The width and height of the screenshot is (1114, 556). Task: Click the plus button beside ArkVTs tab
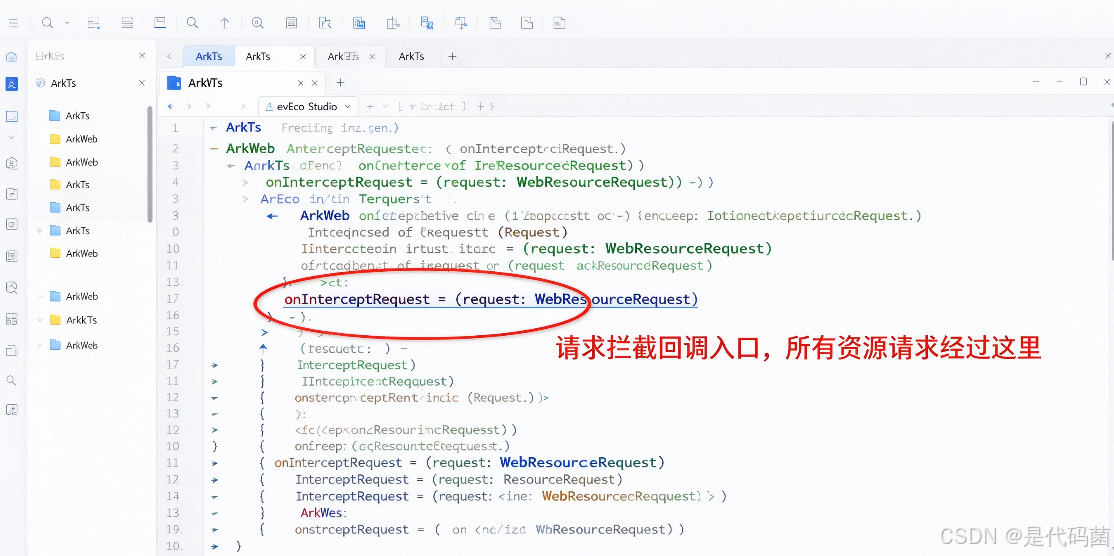340,83
